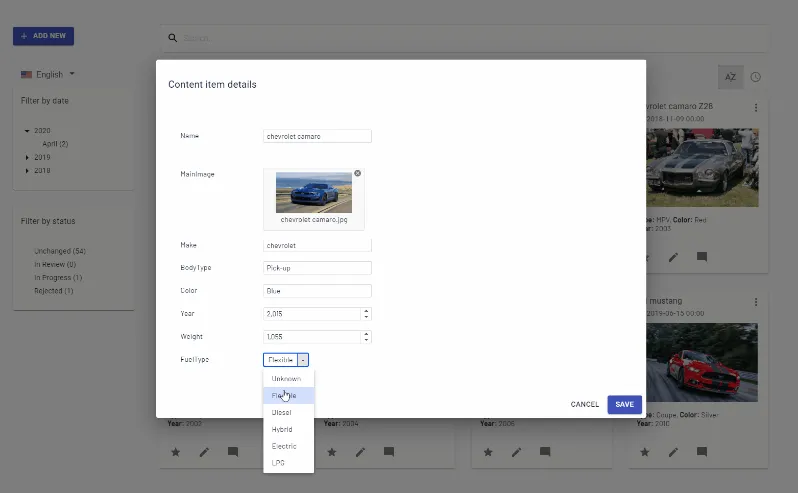Expand the 2018 date tree node

27,171
